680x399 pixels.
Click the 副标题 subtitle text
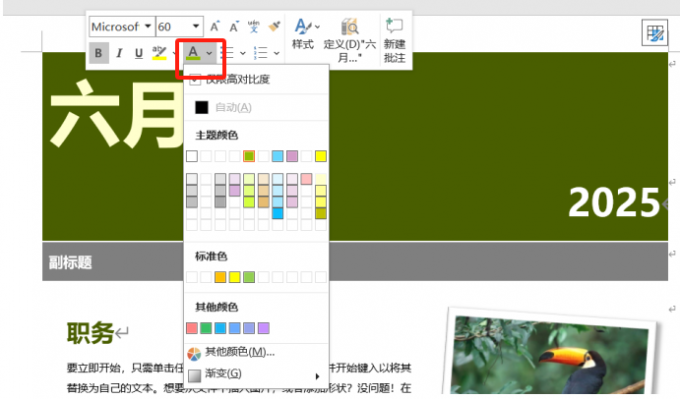tap(70, 262)
